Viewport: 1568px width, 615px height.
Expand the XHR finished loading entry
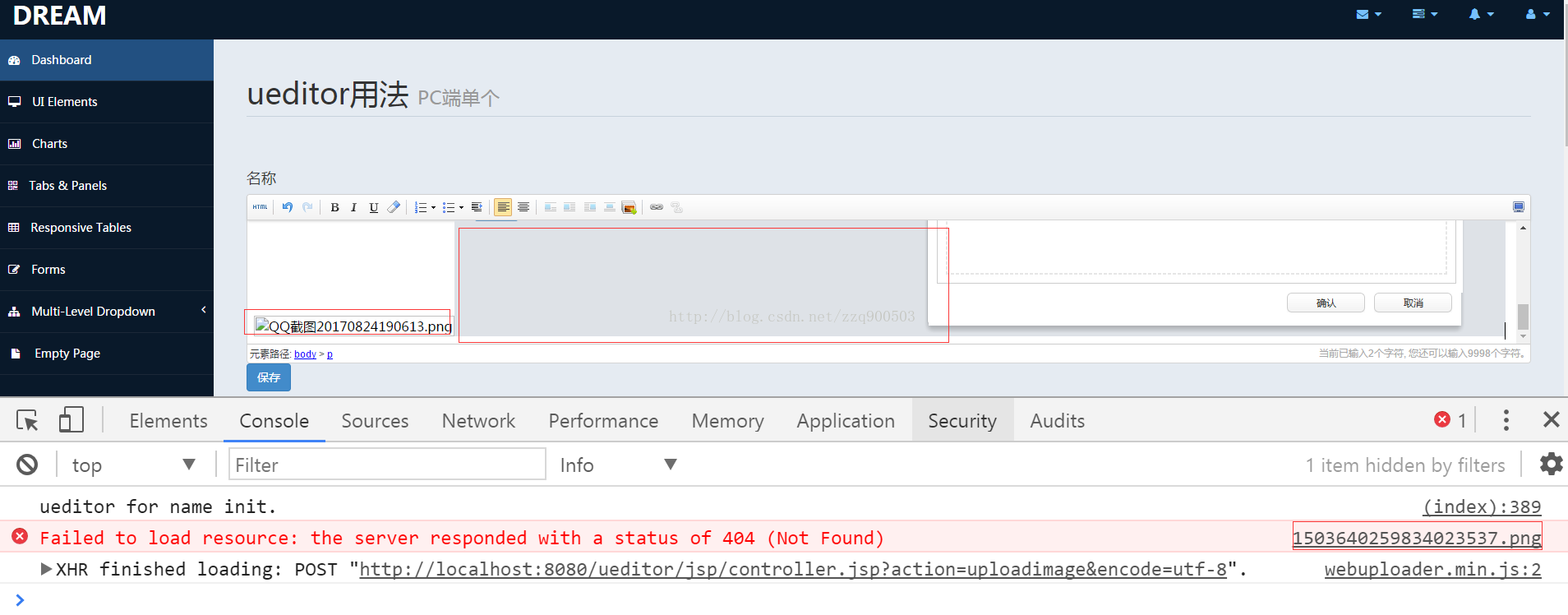coord(46,569)
